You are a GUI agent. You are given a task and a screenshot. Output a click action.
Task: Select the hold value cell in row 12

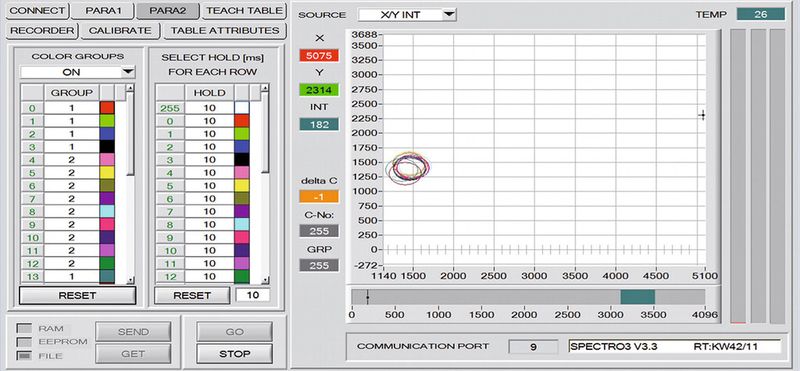[210, 276]
